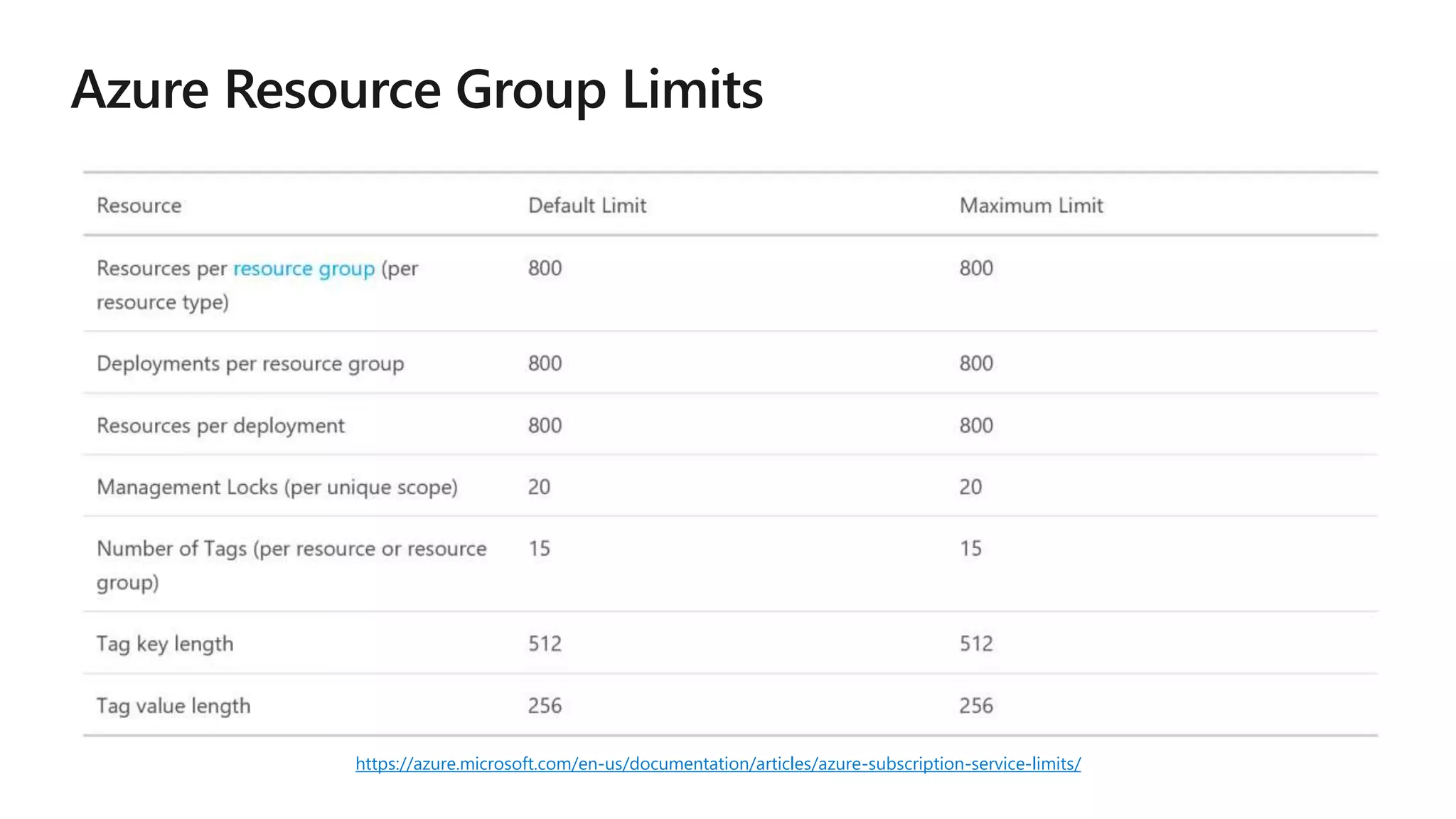Click maximum limit 800 for Deployments per resource group
This screenshot has width=1456, height=819.
tap(977, 363)
